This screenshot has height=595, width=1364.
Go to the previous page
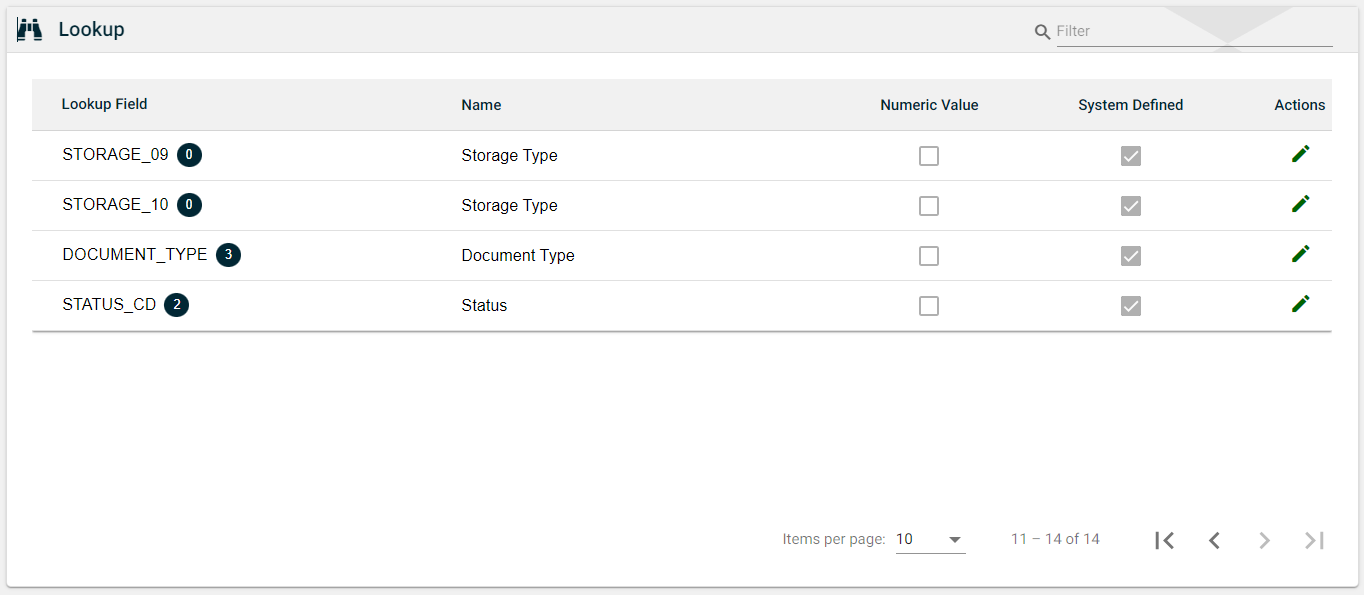[1214, 540]
